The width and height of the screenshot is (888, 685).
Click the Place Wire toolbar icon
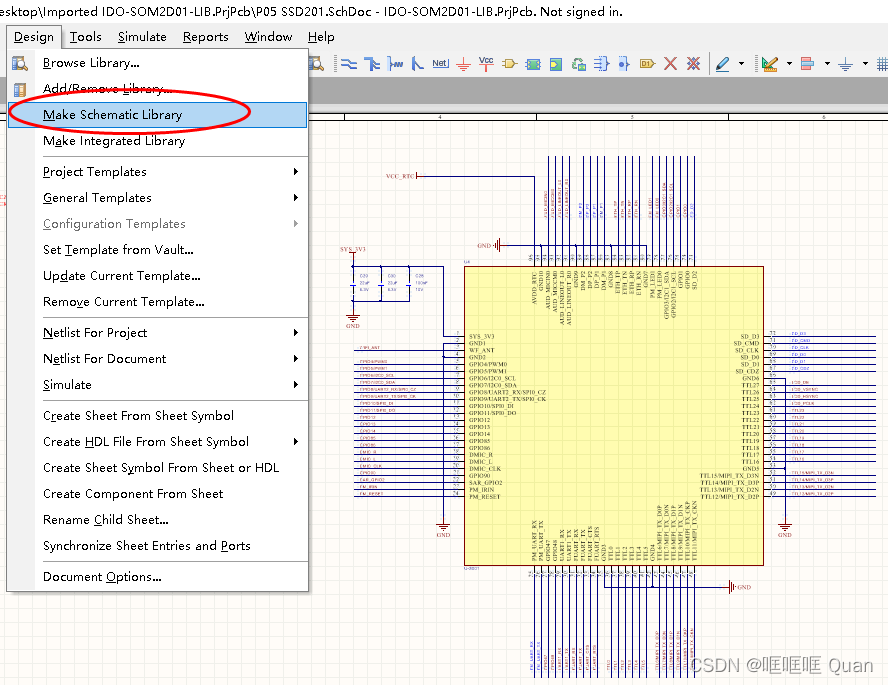pos(348,64)
